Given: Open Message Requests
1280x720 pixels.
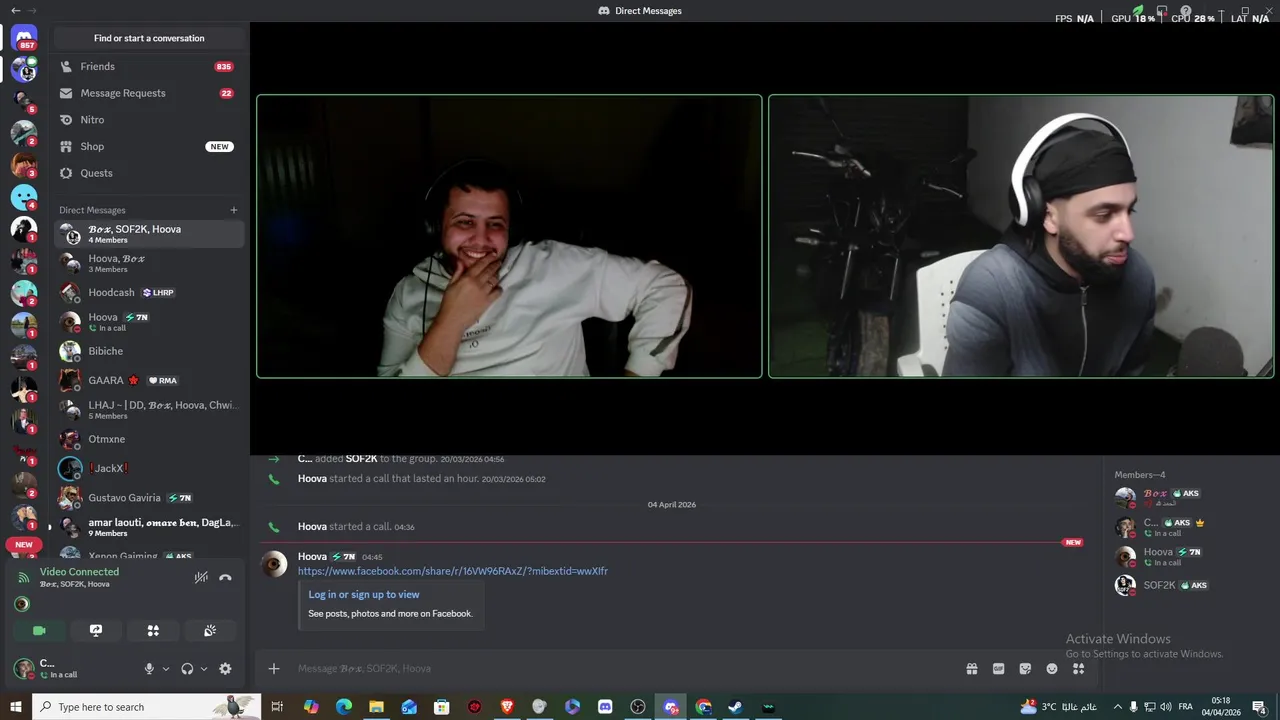Looking at the screenshot, I should click(x=149, y=93).
